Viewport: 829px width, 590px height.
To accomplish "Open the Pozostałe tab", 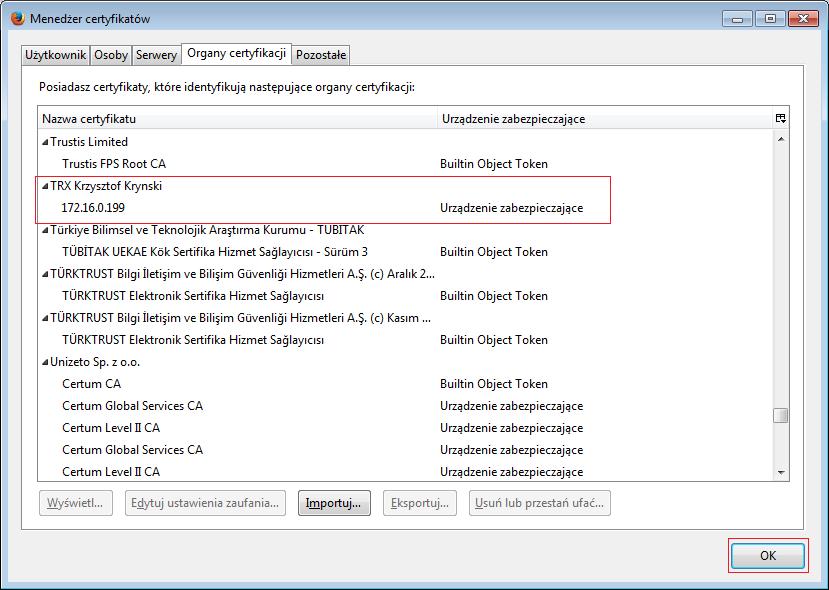I will point(321,55).
